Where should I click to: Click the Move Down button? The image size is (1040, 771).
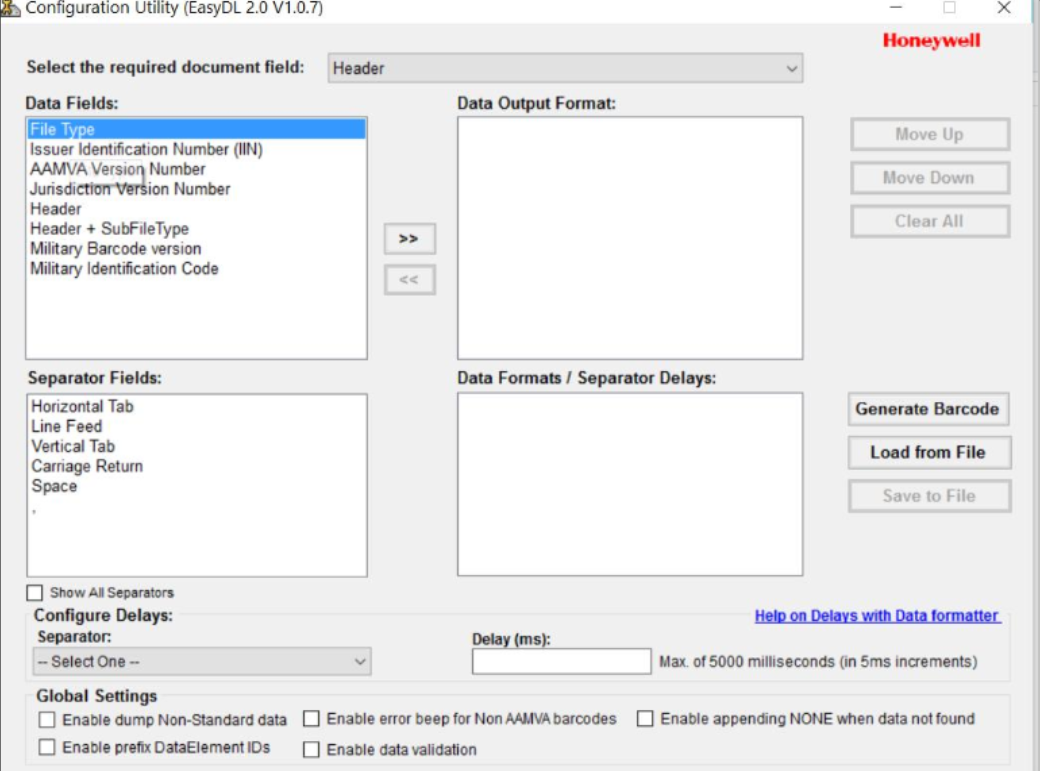click(x=929, y=178)
